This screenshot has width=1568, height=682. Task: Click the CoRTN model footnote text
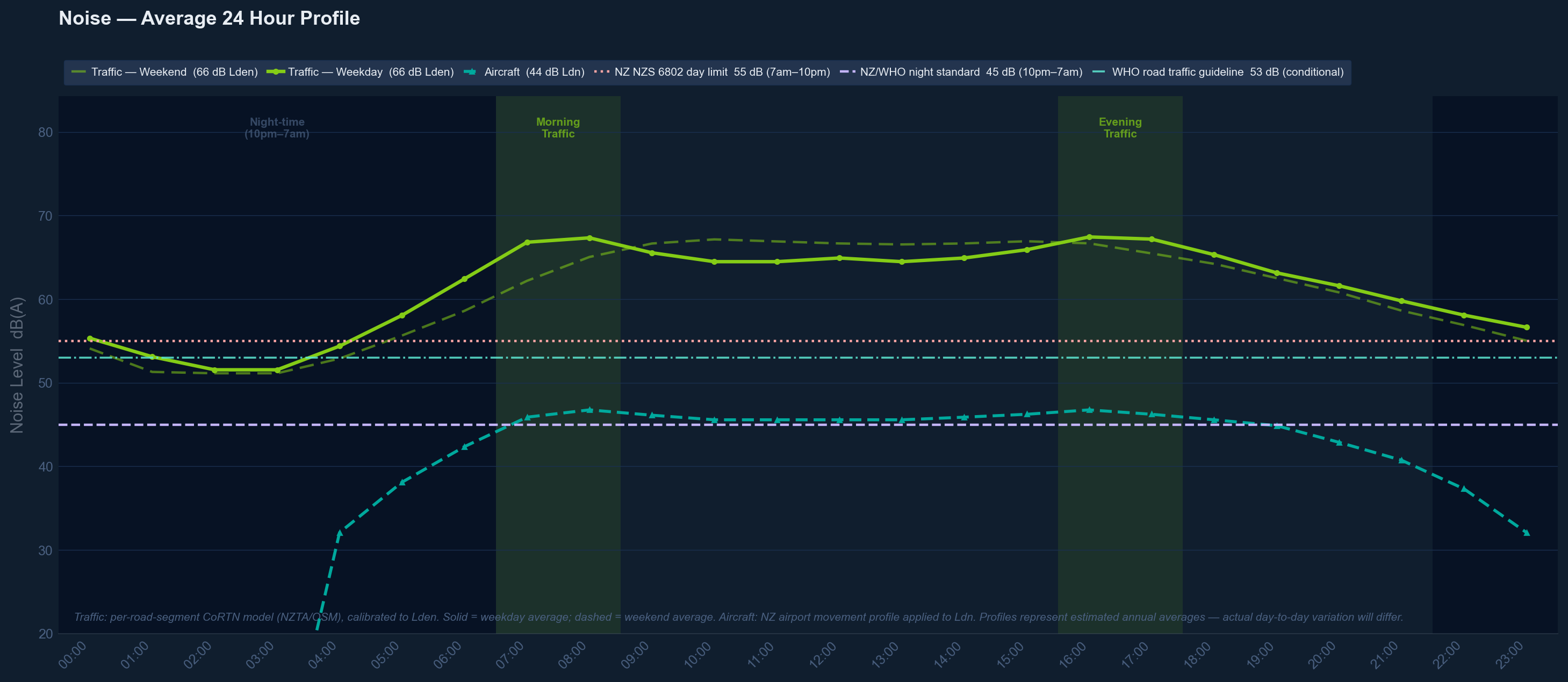738,617
